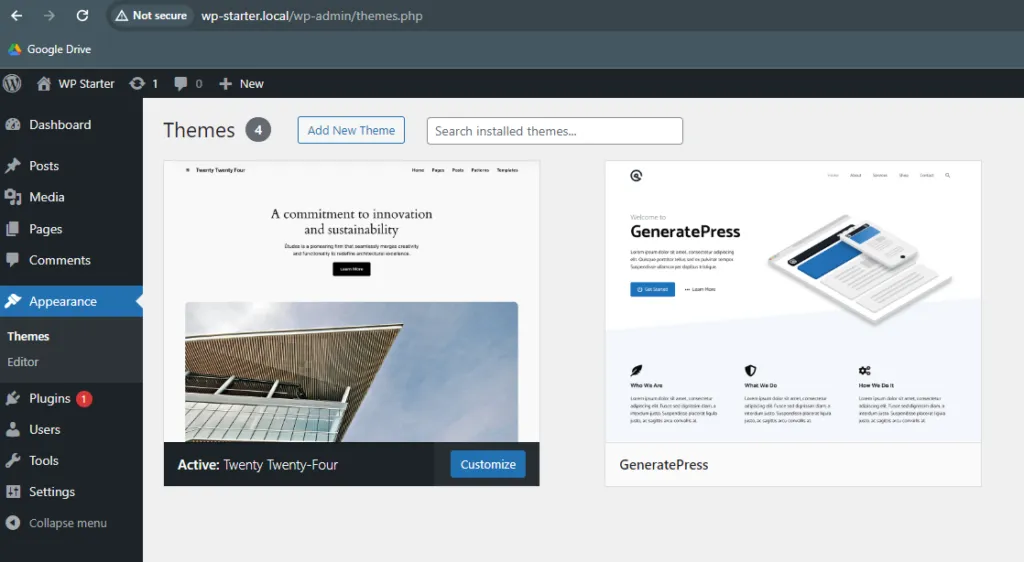Click the Add New Theme button

(351, 130)
